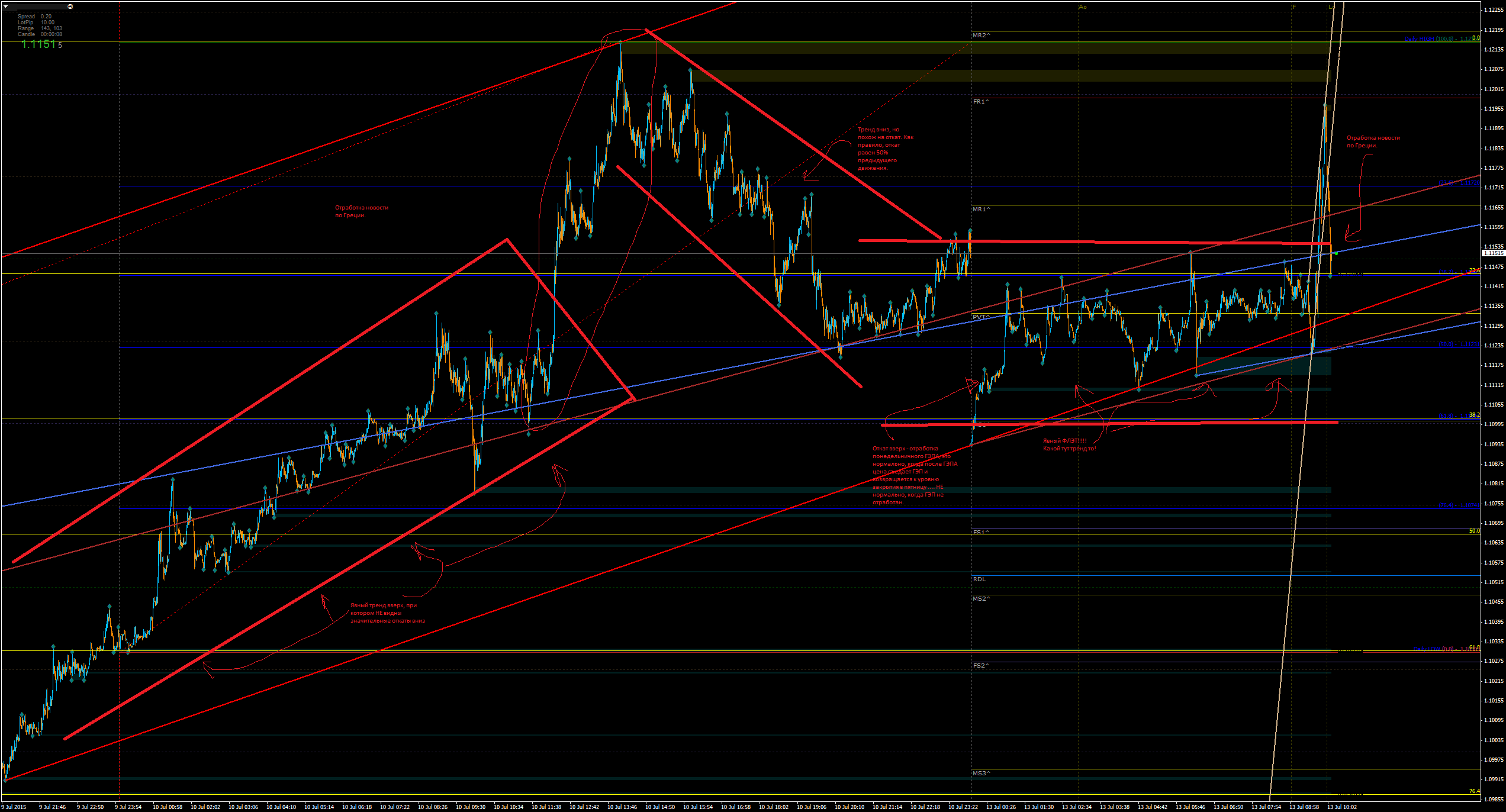Viewport: 1506px width, 812px height.
Task: Click price scale value 1.10995
Action: point(1494,424)
